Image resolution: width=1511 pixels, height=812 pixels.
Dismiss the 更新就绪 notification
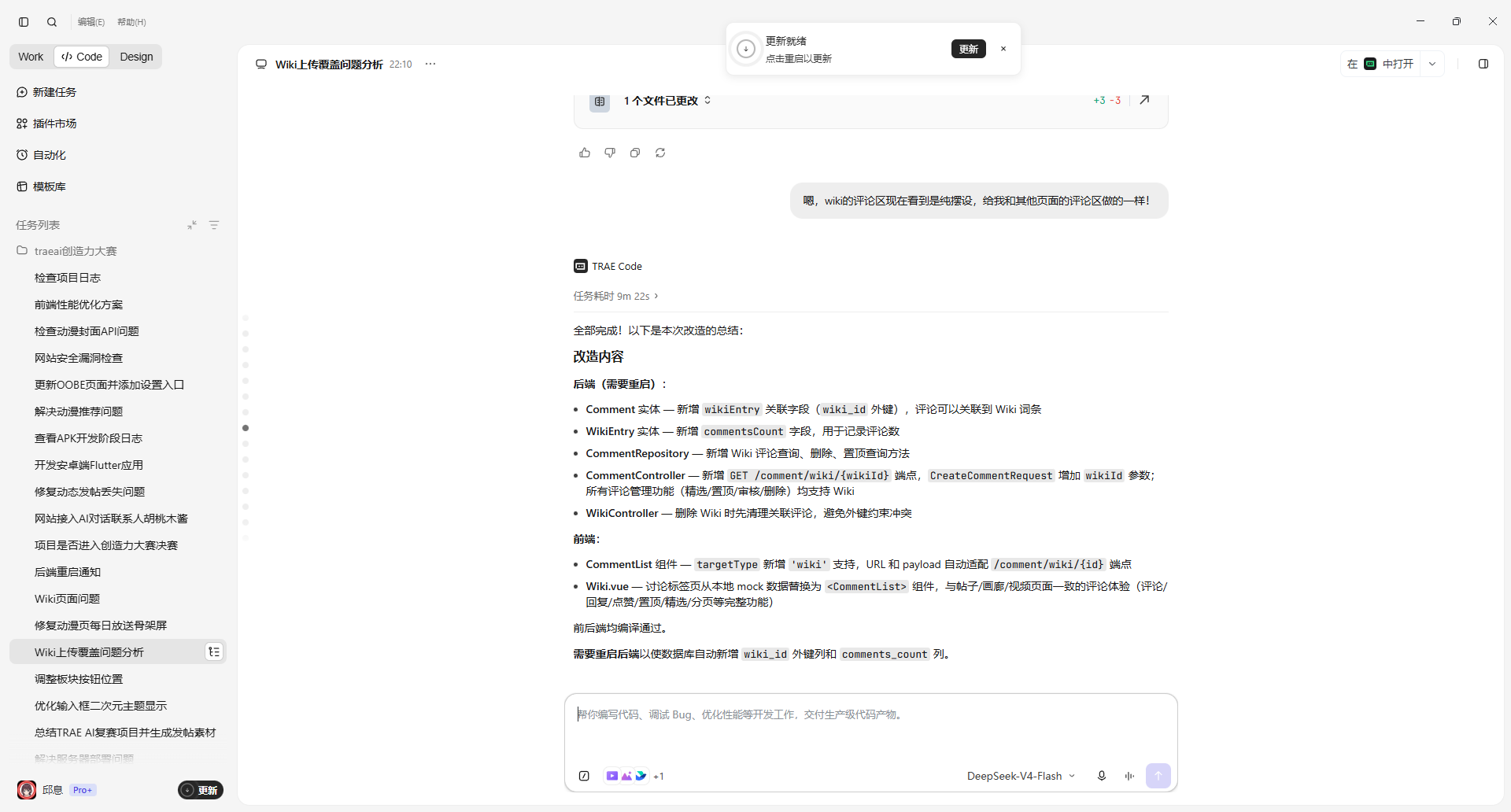tap(1003, 49)
